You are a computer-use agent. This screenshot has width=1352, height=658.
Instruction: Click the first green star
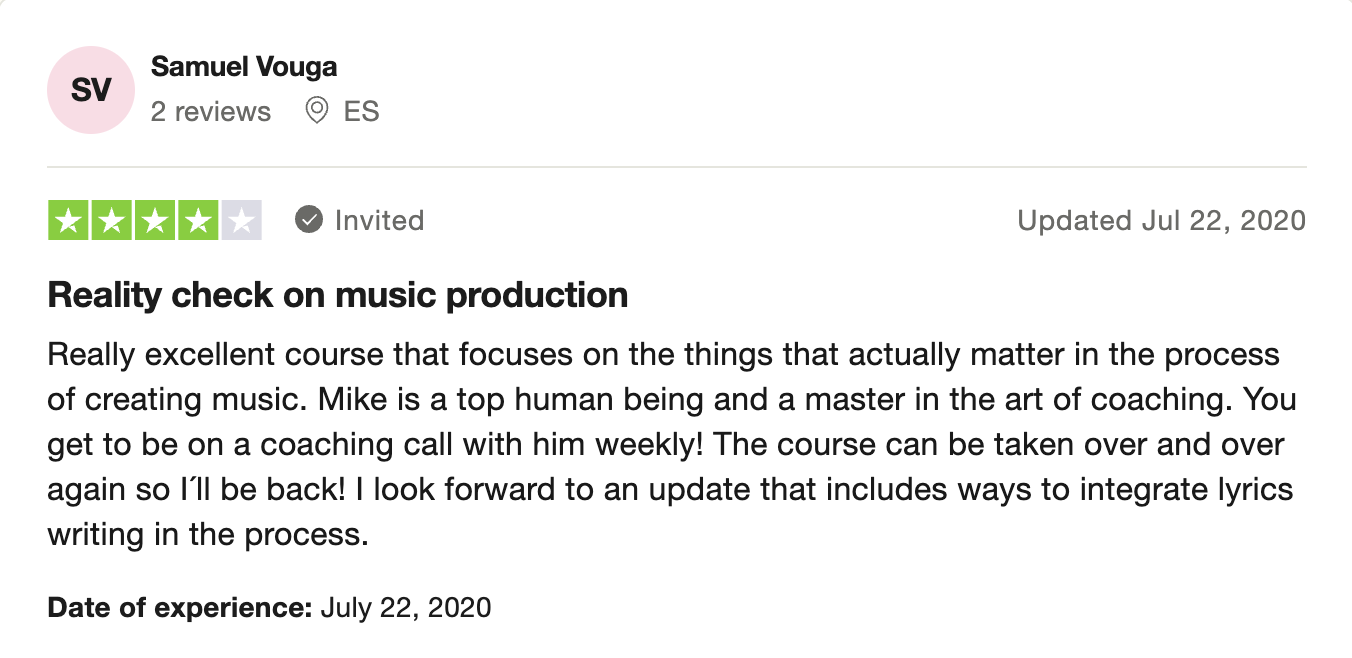coord(69,220)
